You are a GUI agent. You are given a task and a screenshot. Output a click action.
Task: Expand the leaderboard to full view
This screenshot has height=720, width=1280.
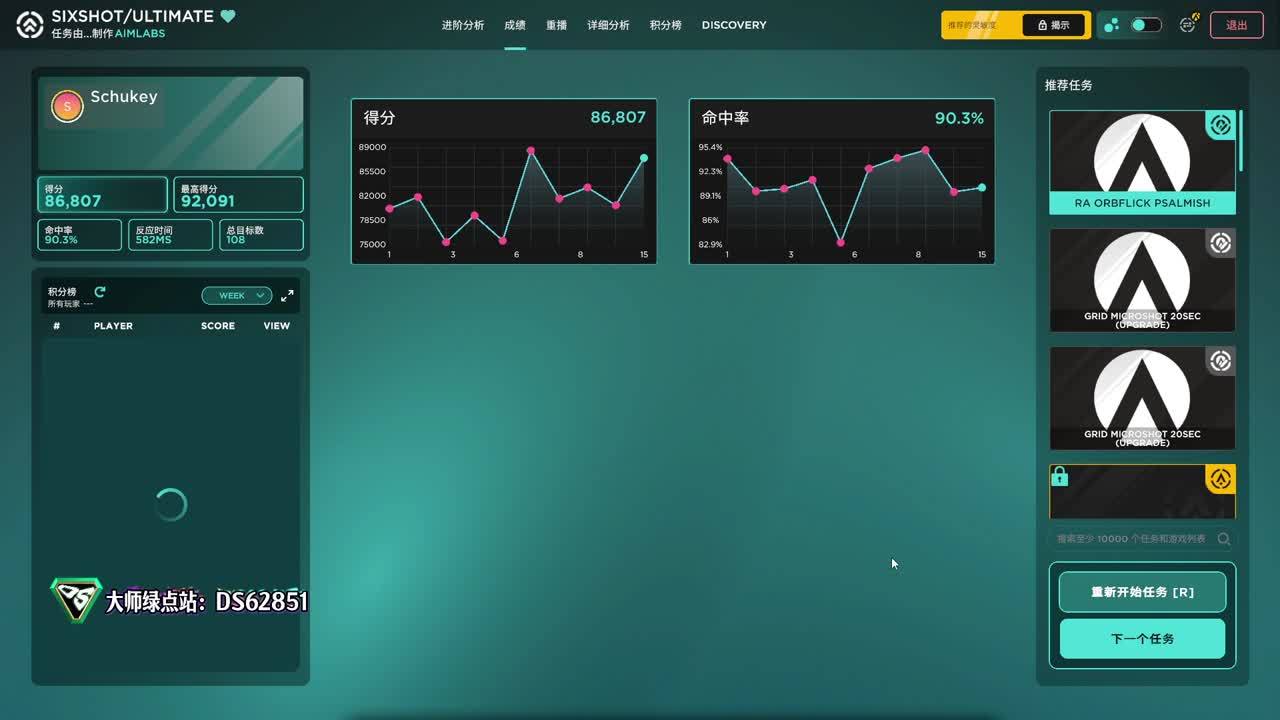[287, 296]
